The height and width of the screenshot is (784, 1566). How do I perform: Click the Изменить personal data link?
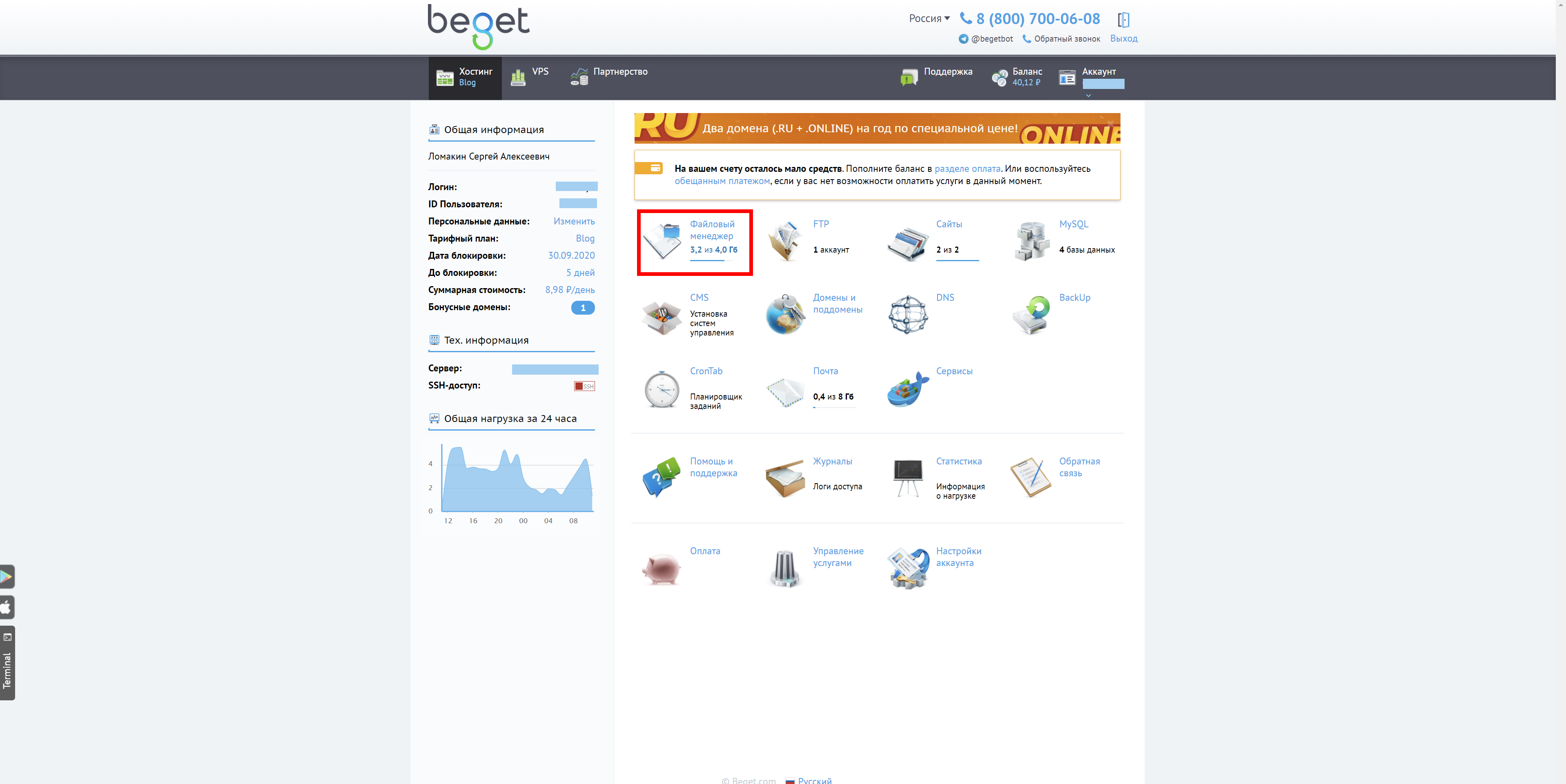(574, 221)
